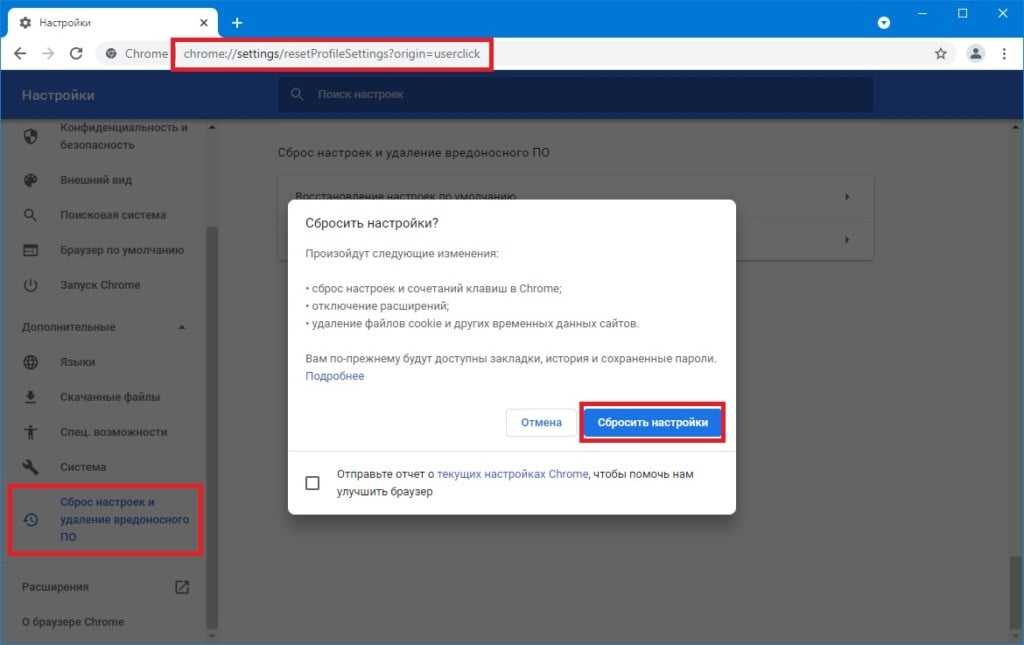
Task: Collapse the Дополнительные section
Action: [182, 327]
